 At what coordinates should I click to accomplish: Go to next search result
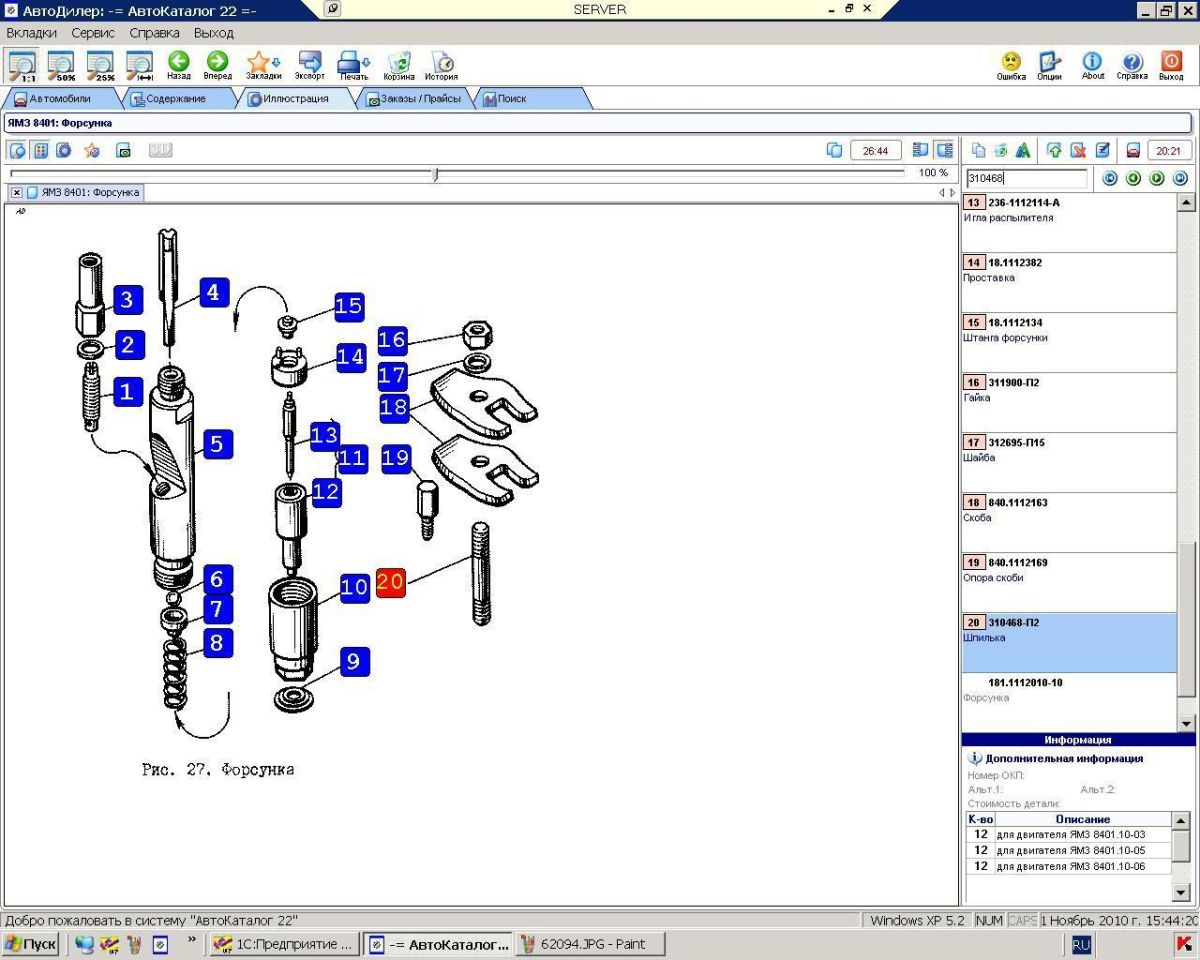[x=1157, y=178]
